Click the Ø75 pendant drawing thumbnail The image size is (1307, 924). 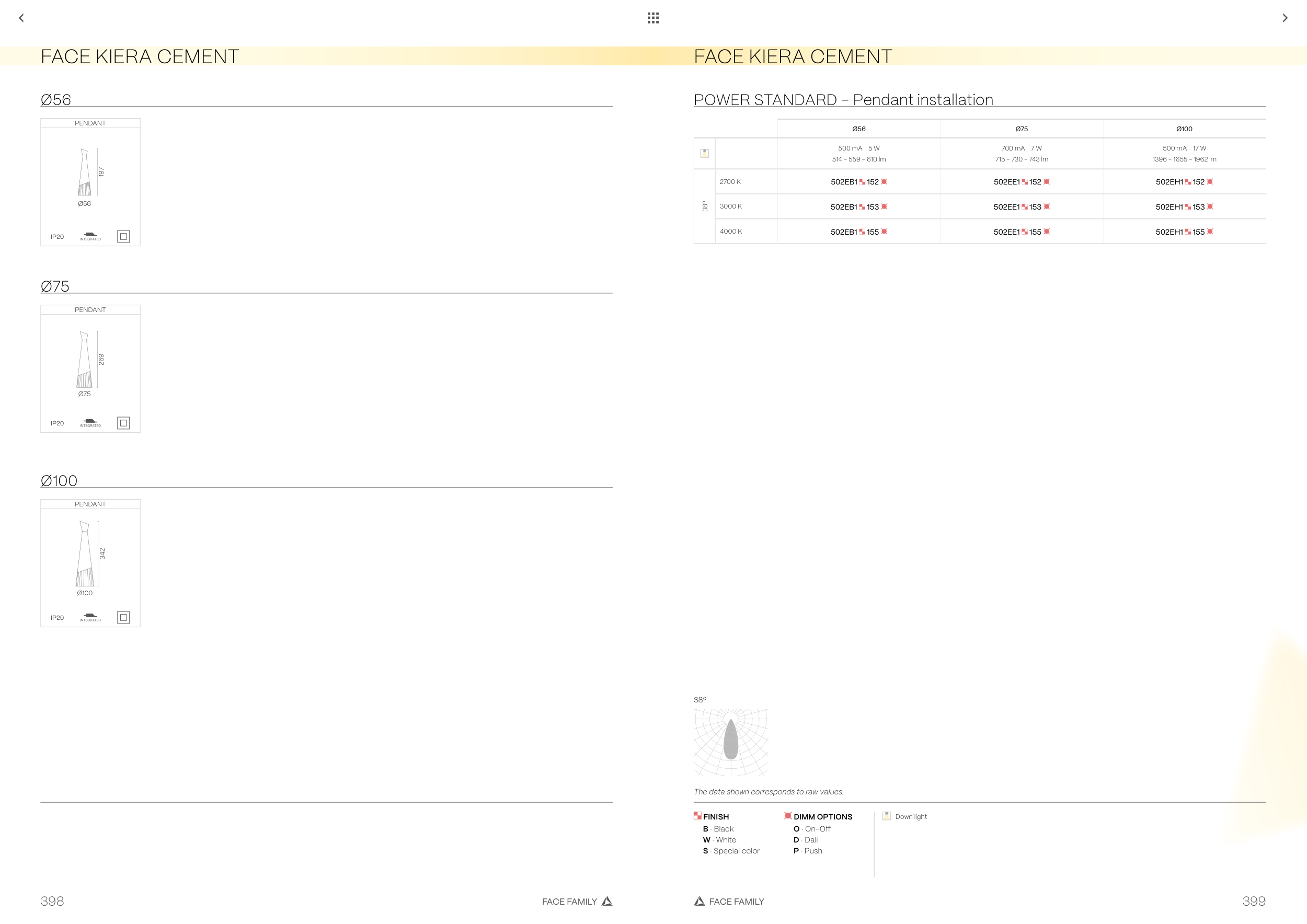85,360
